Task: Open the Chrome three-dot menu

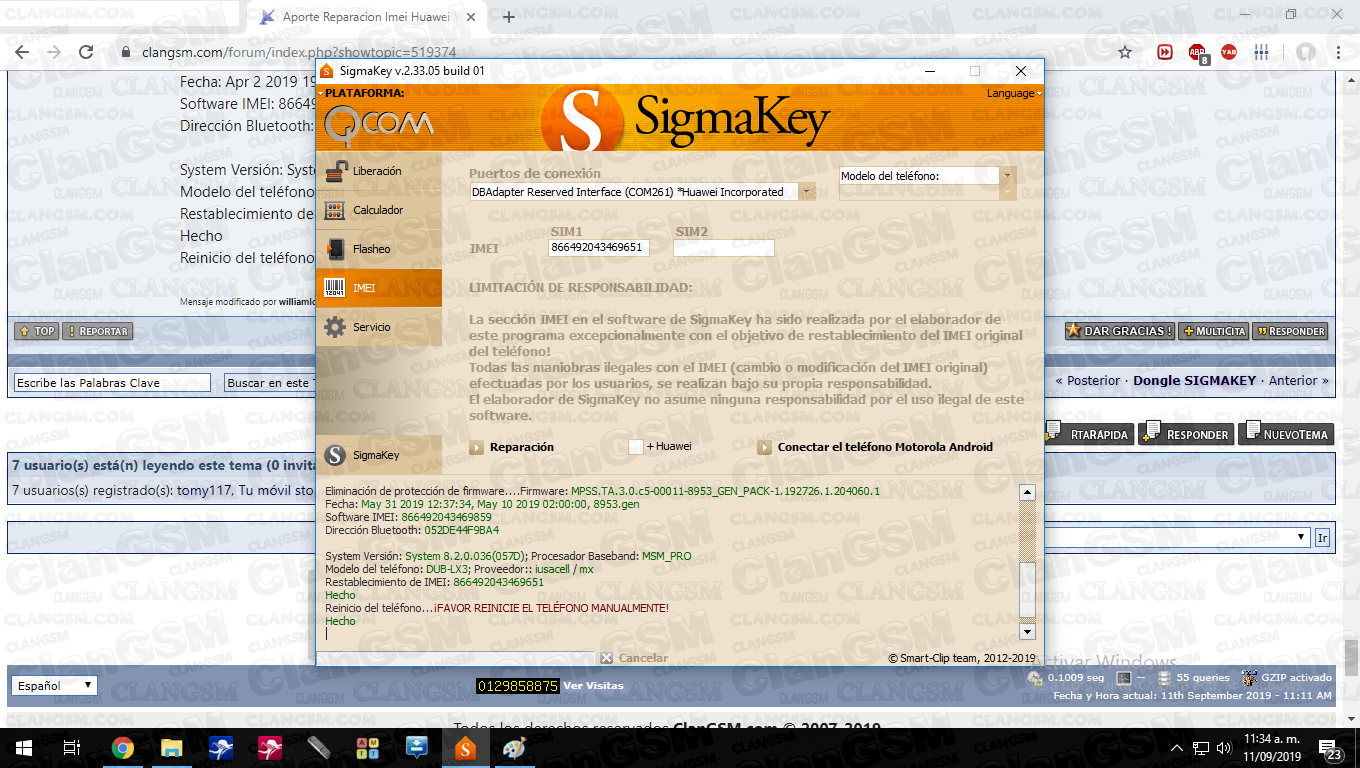Action: click(x=1339, y=52)
